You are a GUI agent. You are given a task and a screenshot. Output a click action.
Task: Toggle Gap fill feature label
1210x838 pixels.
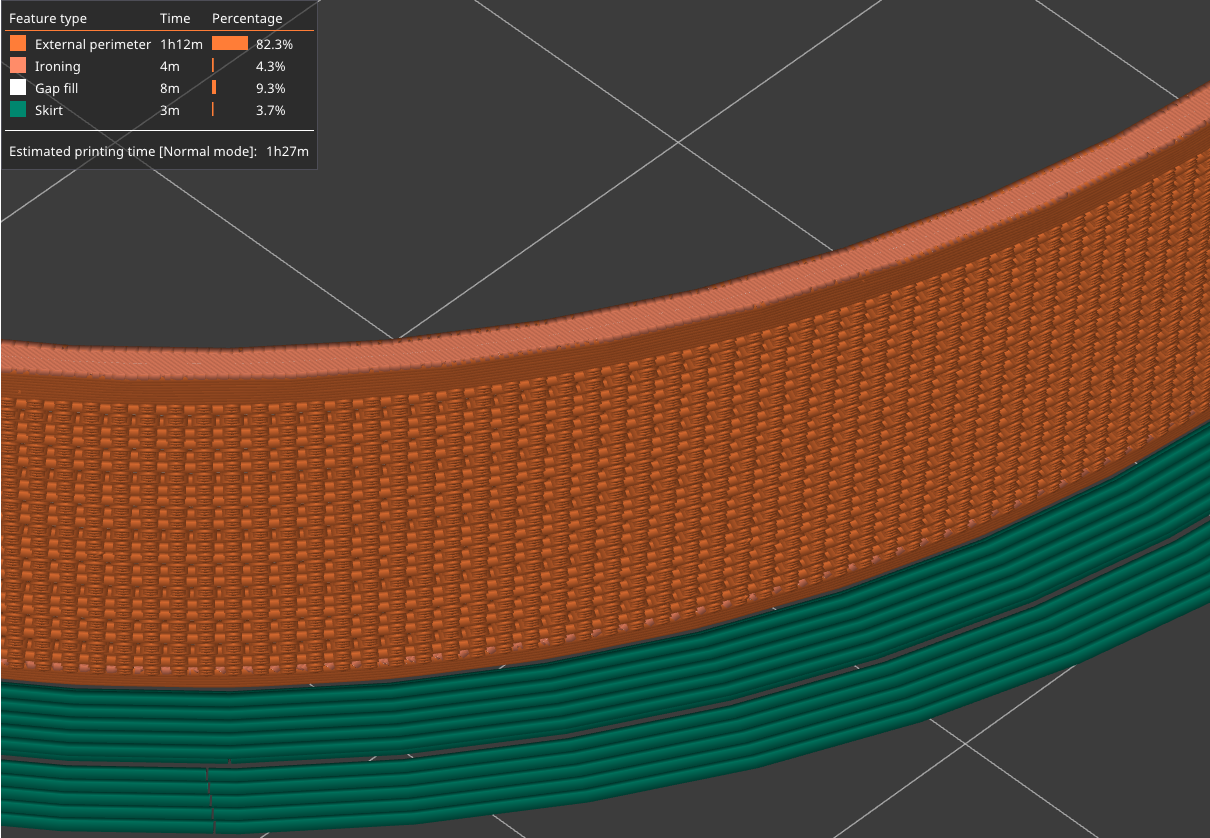point(56,88)
